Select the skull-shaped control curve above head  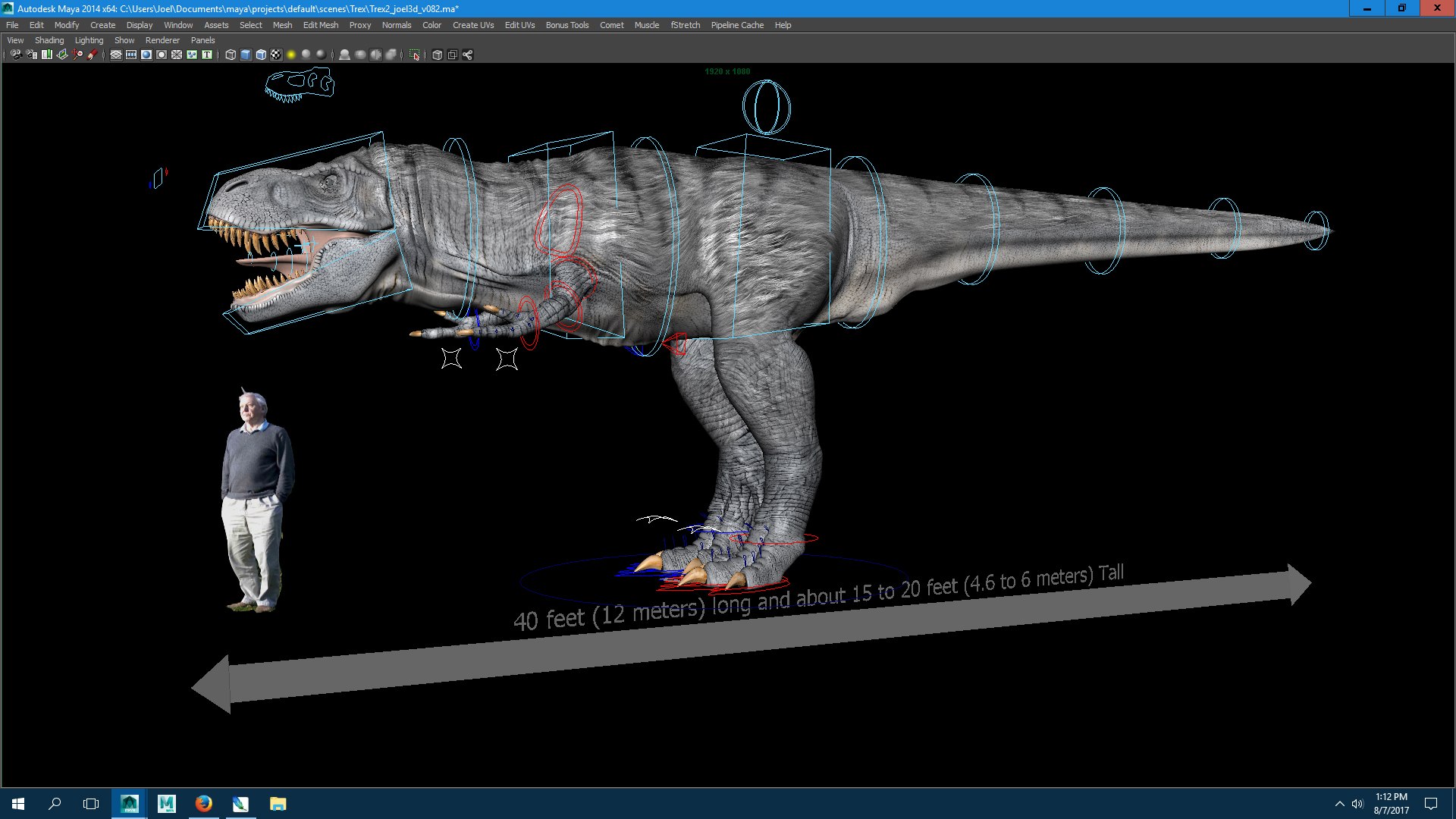(x=300, y=84)
